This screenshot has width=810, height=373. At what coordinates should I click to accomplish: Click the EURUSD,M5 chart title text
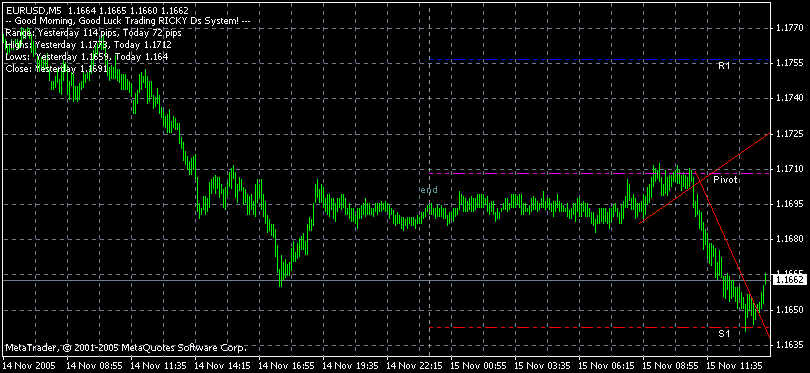pyautogui.click(x=96, y=10)
